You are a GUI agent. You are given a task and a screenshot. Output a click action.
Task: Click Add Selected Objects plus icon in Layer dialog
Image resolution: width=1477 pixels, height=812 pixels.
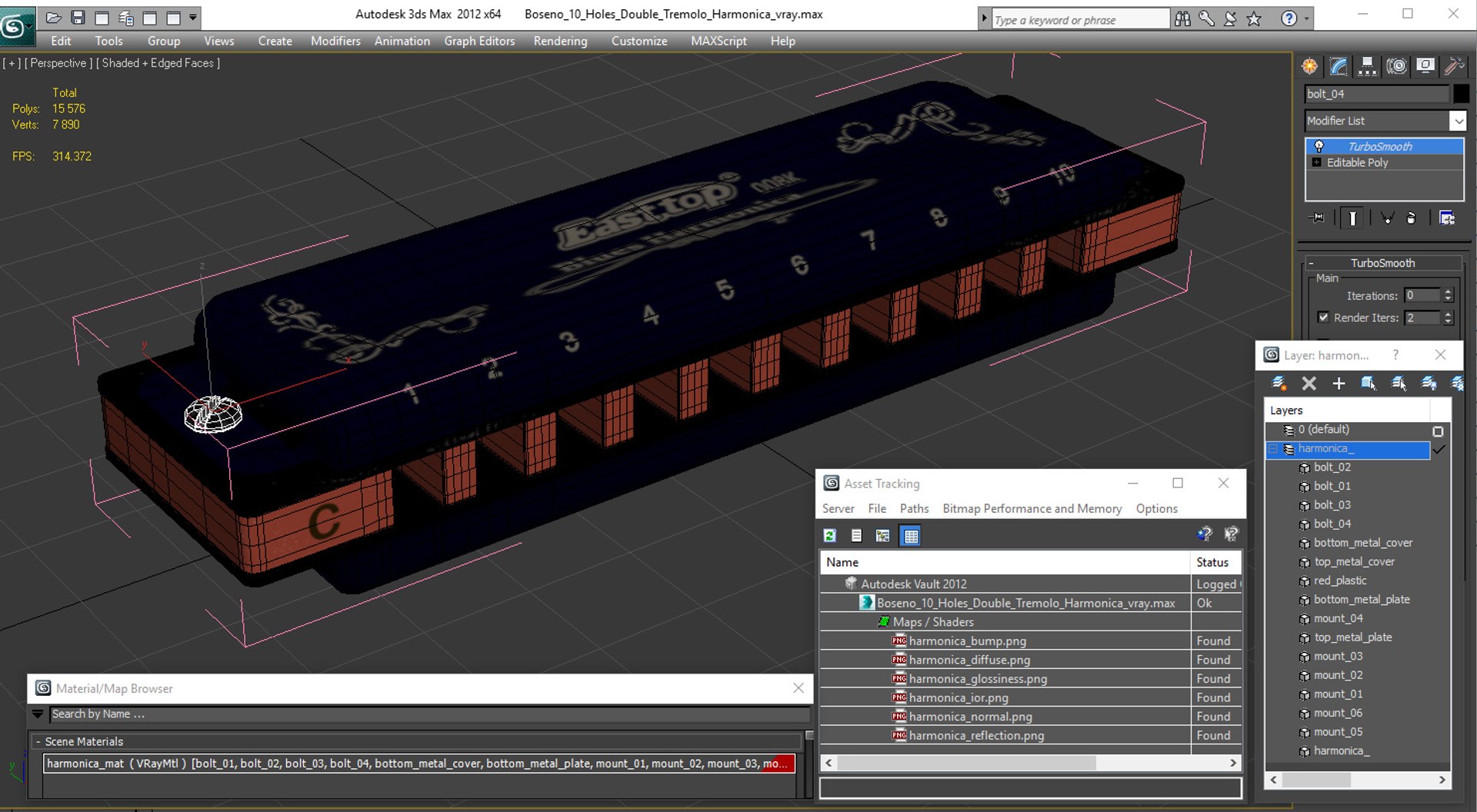point(1339,383)
